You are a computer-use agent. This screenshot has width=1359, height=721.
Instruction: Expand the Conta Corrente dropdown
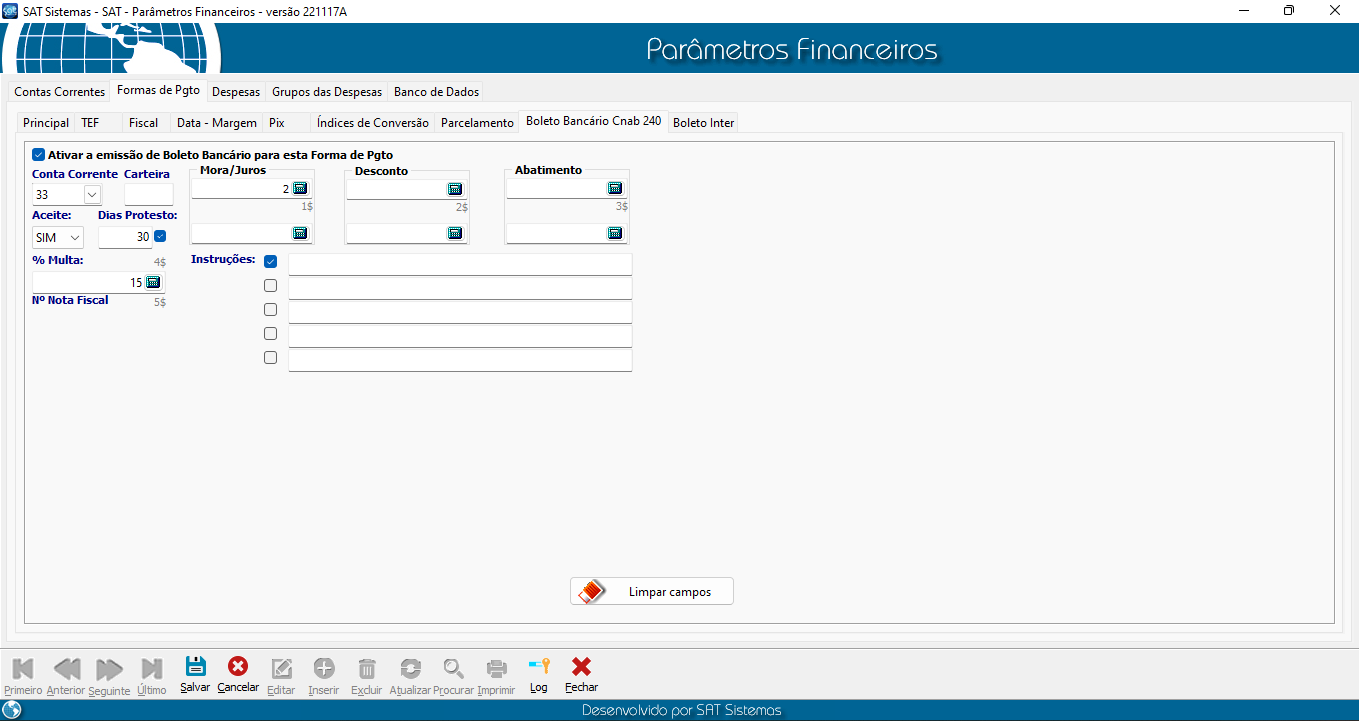click(x=92, y=194)
